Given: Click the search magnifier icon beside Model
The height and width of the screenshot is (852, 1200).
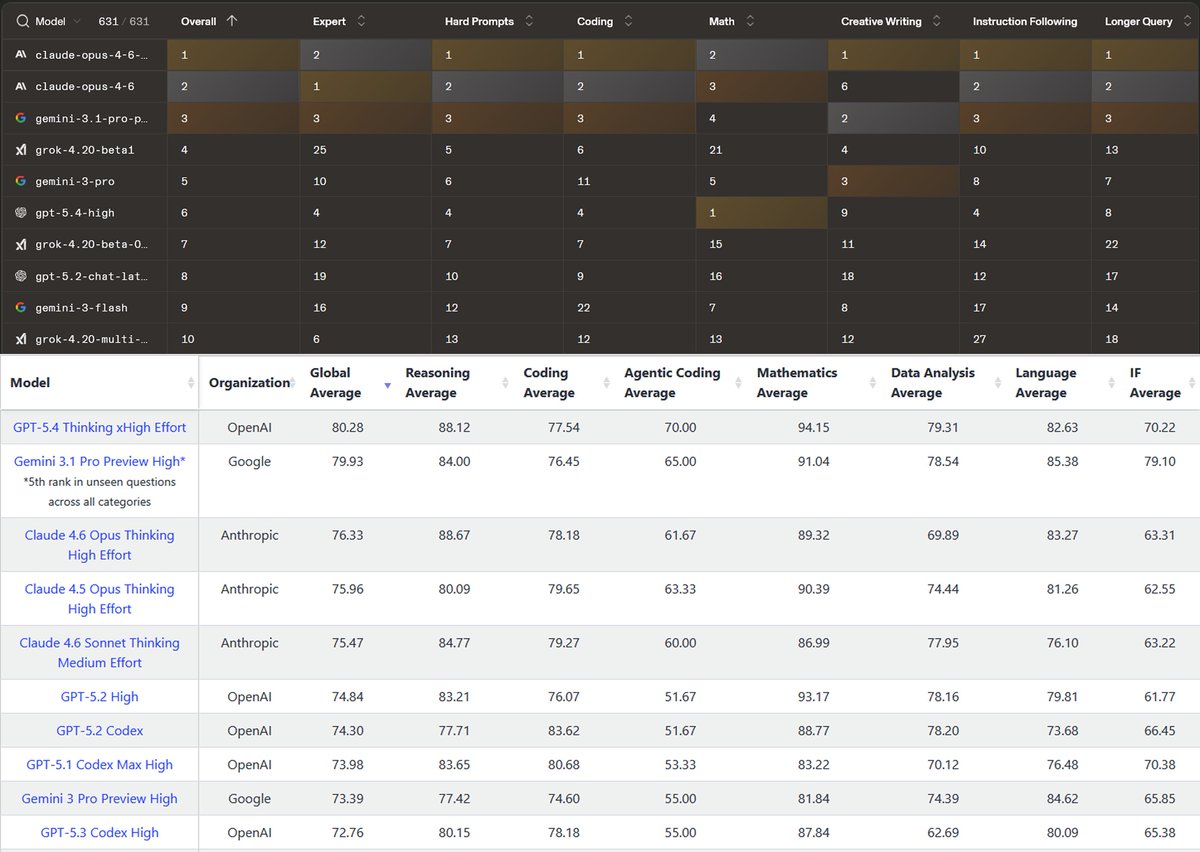Looking at the screenshot, I should point(22,21).
